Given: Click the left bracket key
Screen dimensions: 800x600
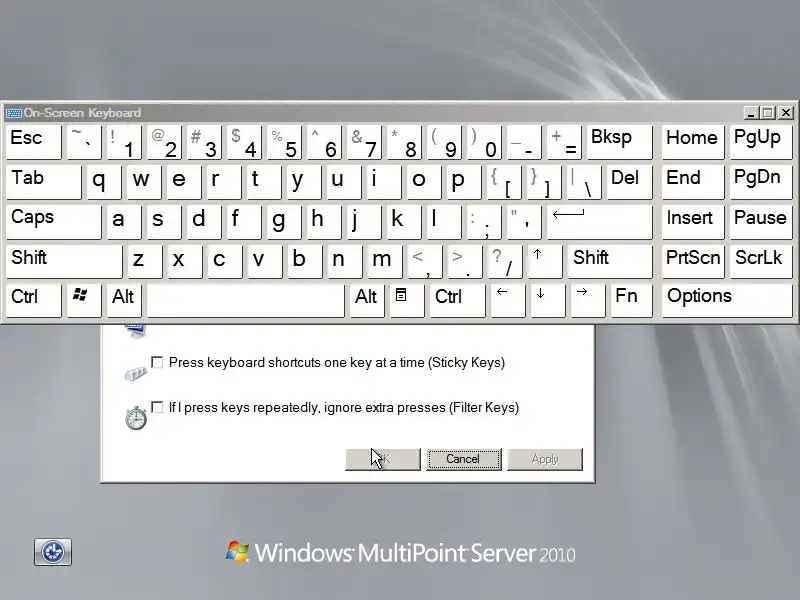Looking at the screenshot, I should pyautogui.click(x=505, y=182).
